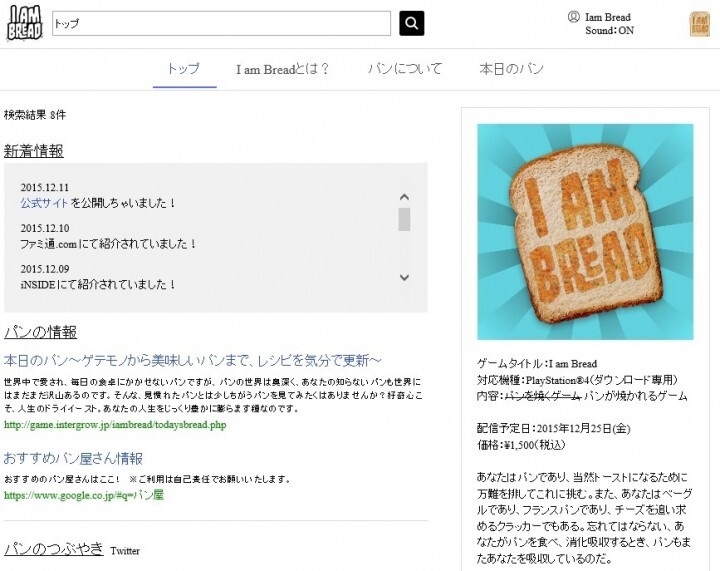Click the パンのつぶやき heading

pyautogui.click(x=54, y=549)
